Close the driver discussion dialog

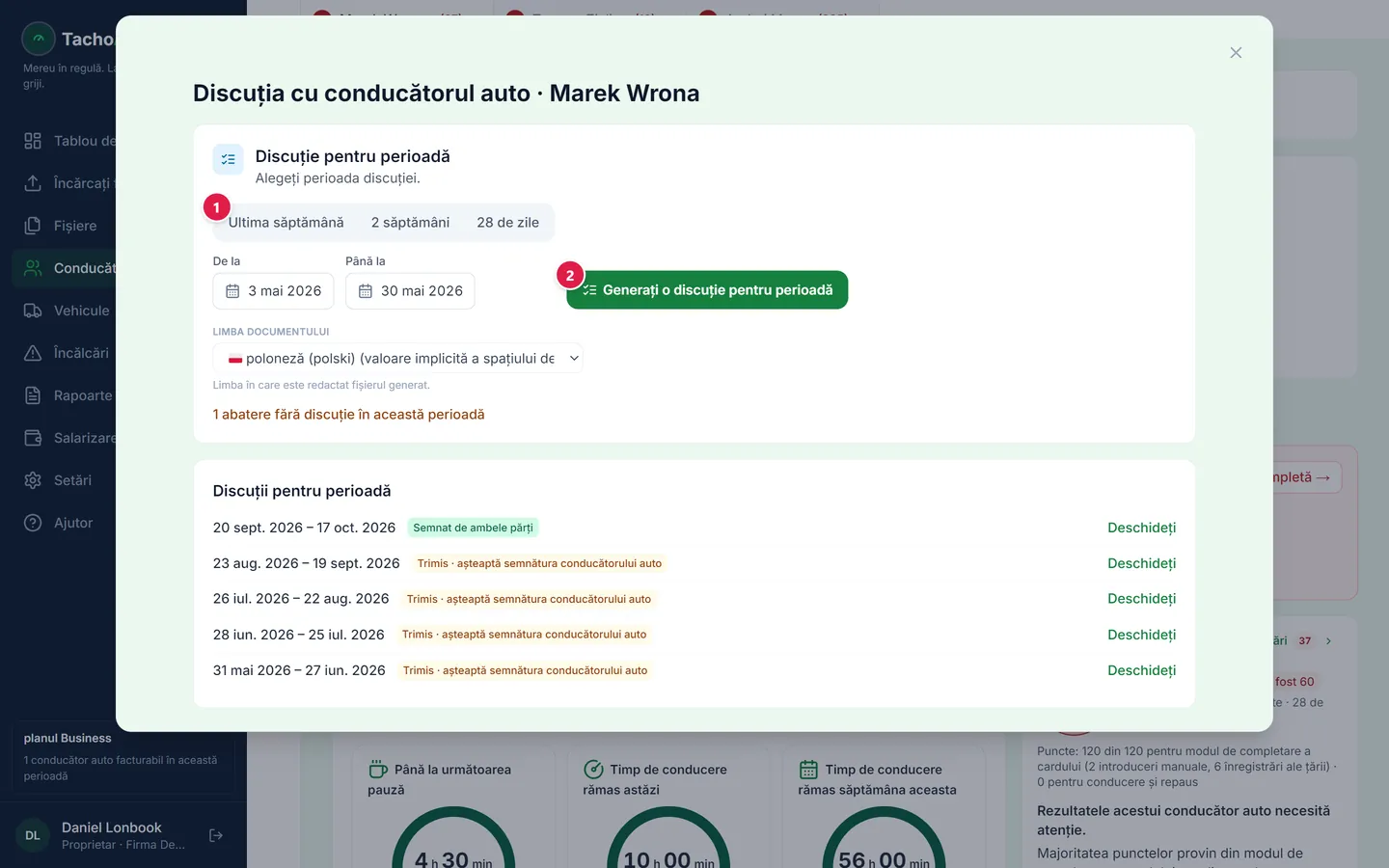point(1236,53)
